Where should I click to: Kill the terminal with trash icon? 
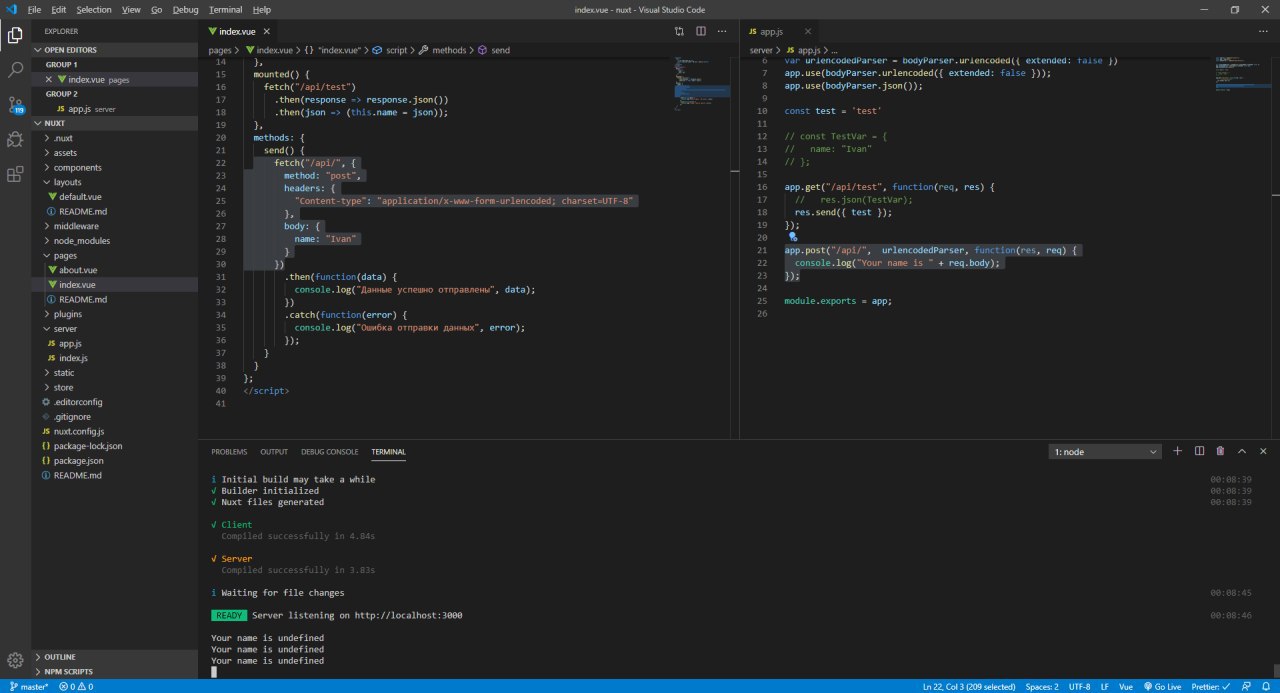click(x=1220, y=451)
